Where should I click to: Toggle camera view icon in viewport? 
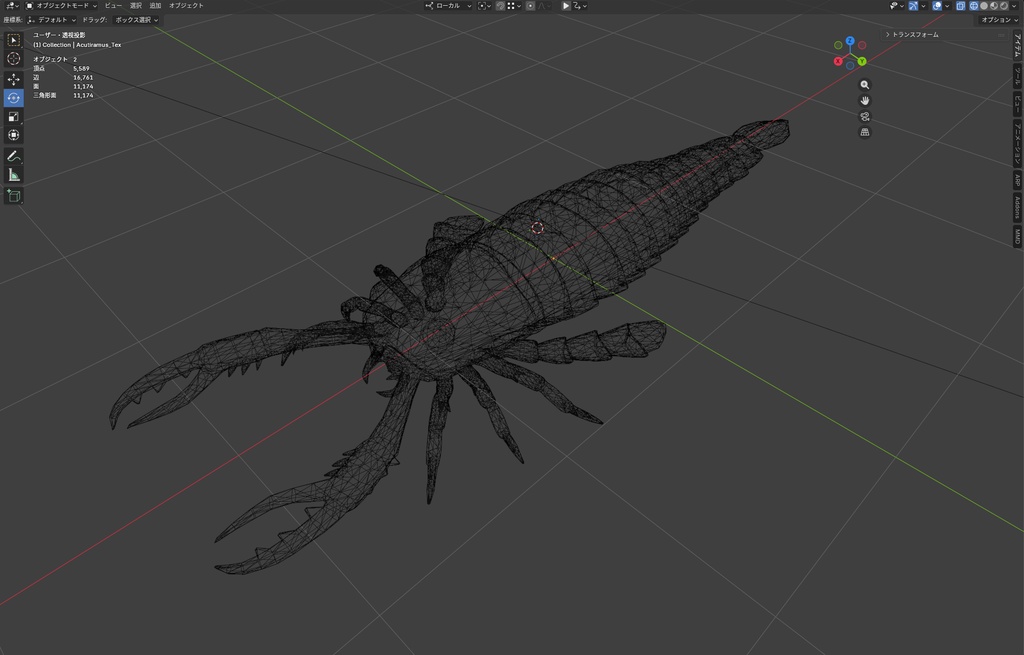[865, 116]
